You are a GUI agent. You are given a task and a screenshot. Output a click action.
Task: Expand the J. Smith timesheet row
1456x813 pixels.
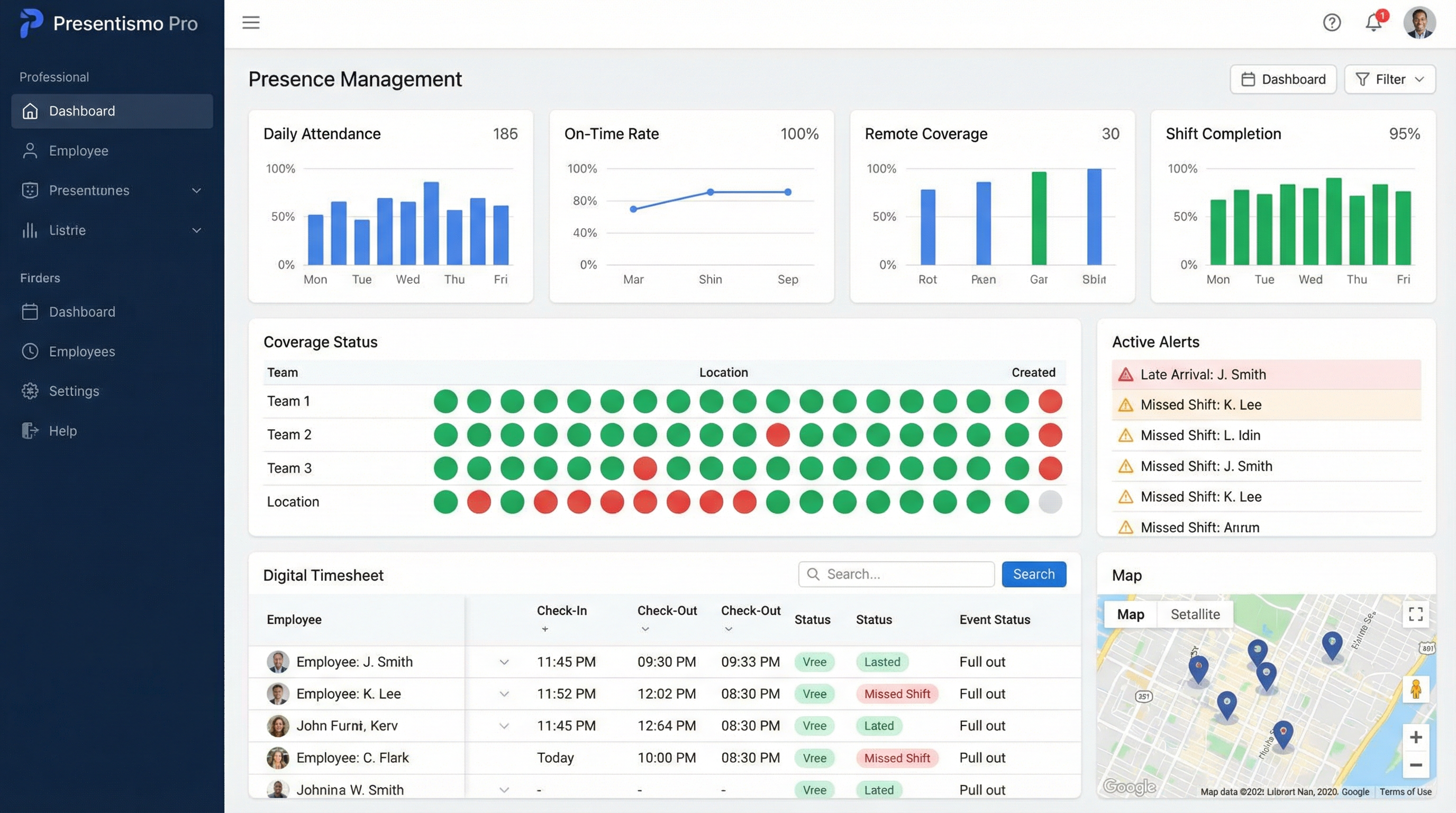tap(504, 662)
